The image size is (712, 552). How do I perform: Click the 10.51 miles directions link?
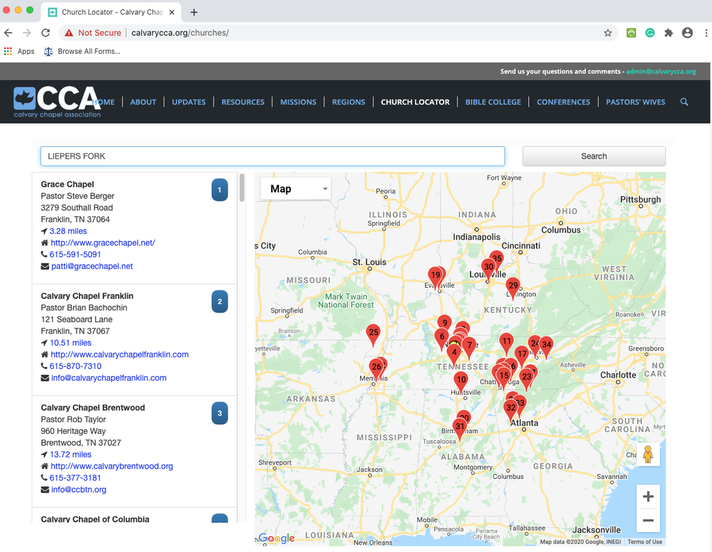point(70,343)
